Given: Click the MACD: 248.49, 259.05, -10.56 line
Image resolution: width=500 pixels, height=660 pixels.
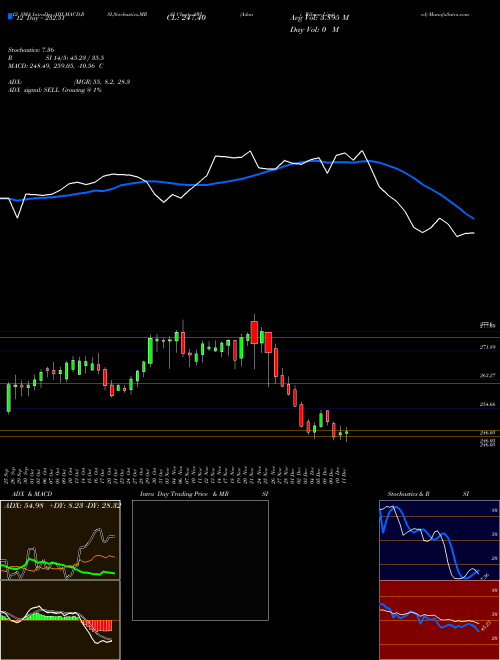Looking at the screenshot, I should click(x=56, y=66).
